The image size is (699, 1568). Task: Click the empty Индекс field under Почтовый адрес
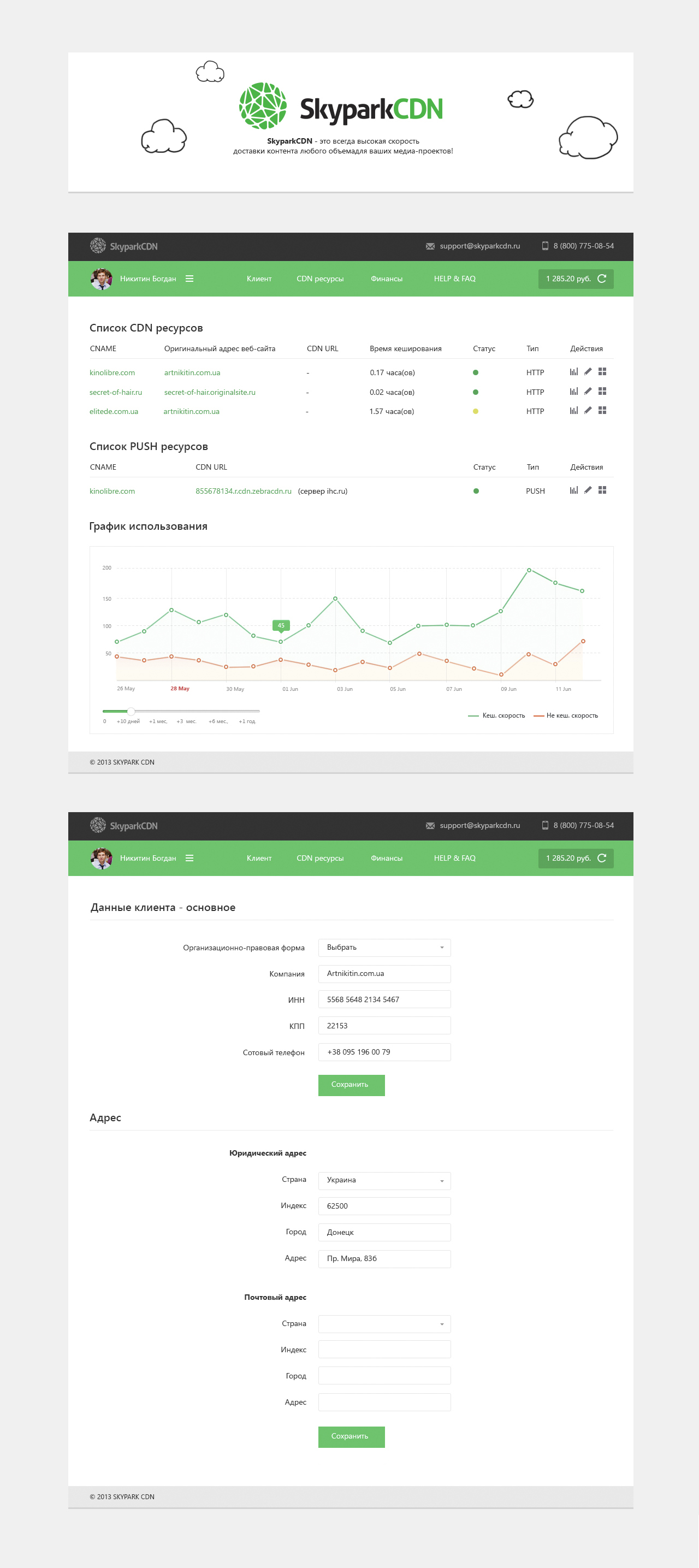click(384, 1350)
